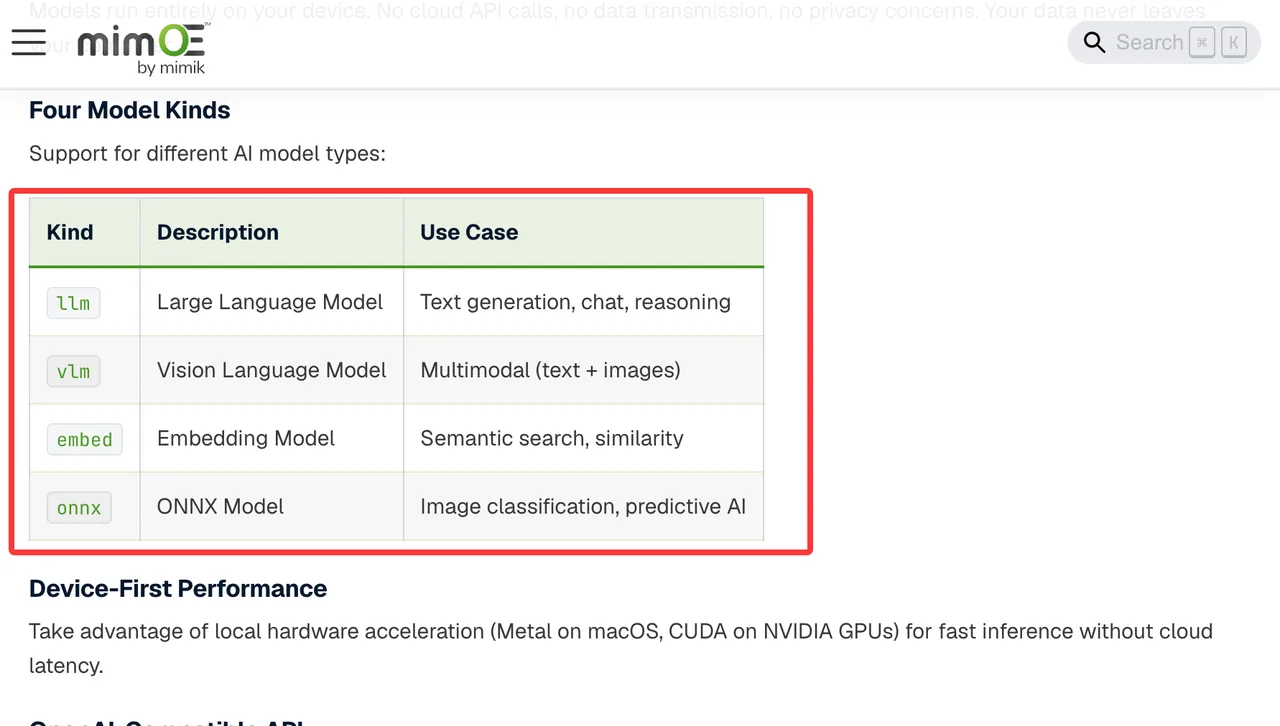Click the Embedding Model description cell
This screenshot has height=726, width=1280.
(x=272, y=438)
